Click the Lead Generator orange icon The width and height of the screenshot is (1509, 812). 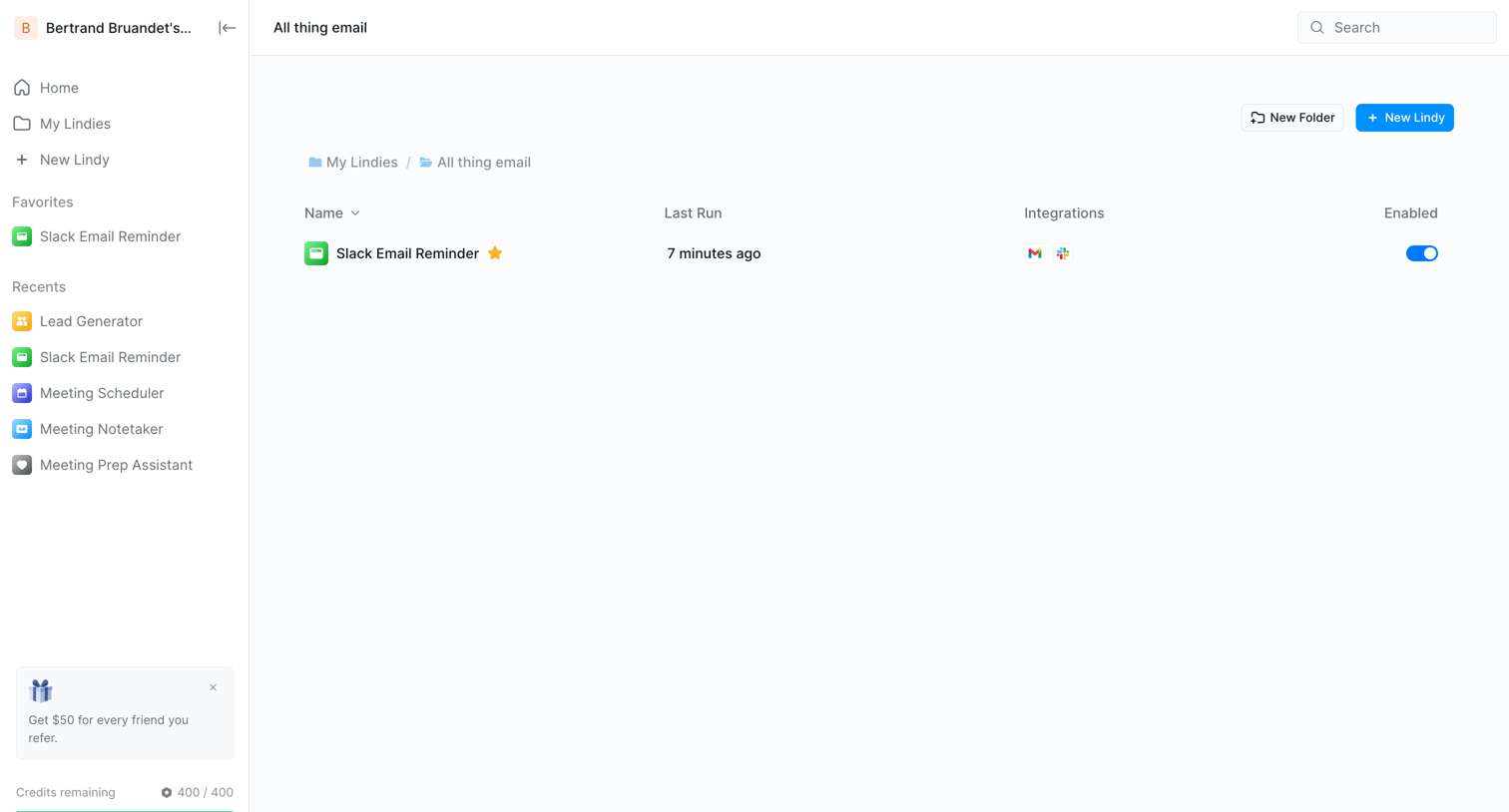(22, 321)
